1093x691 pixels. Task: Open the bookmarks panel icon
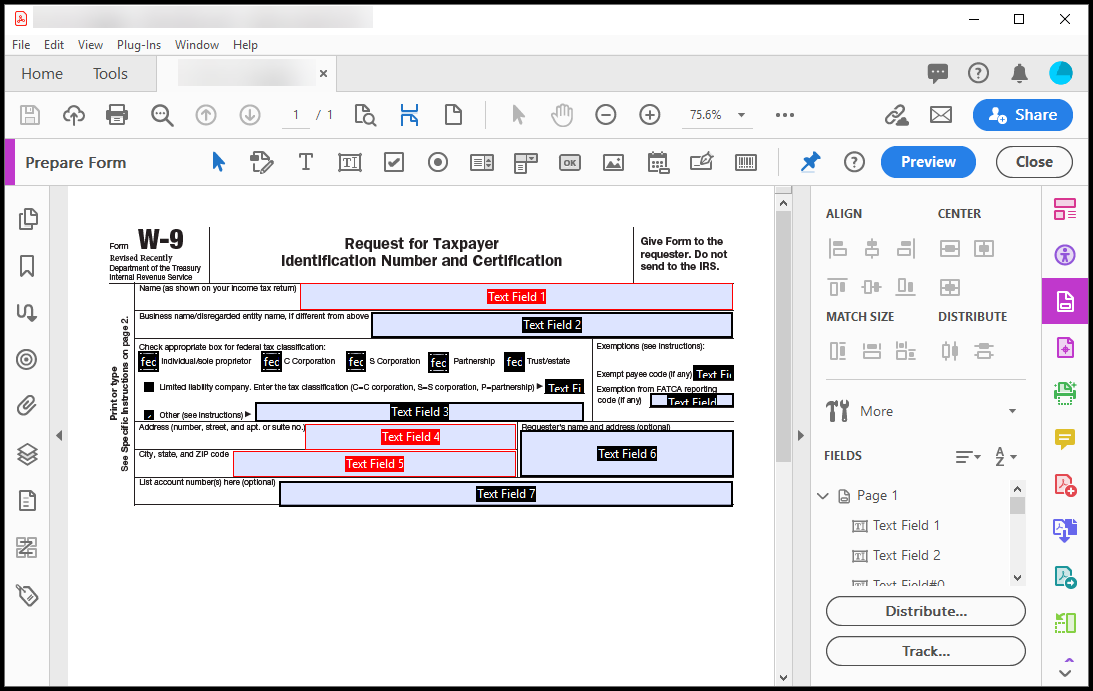[x=27, y=266]
